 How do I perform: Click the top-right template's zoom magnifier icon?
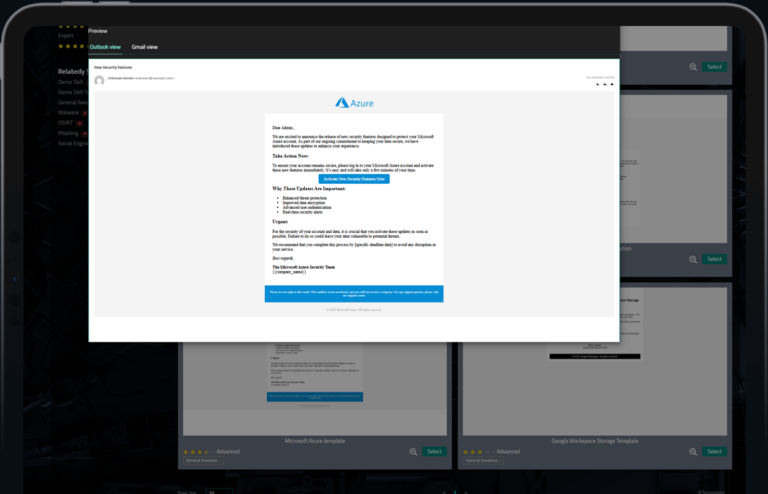tap(693, 67)
